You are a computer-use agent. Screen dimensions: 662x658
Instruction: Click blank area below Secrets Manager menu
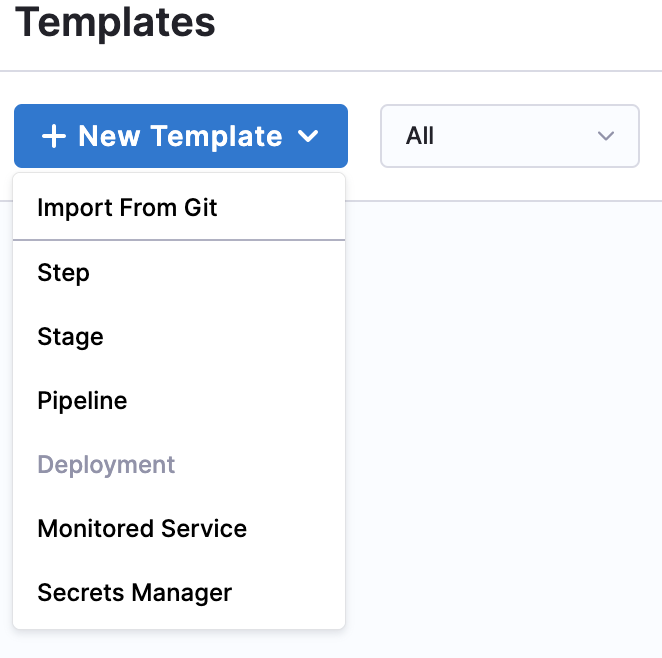(180, 644)
